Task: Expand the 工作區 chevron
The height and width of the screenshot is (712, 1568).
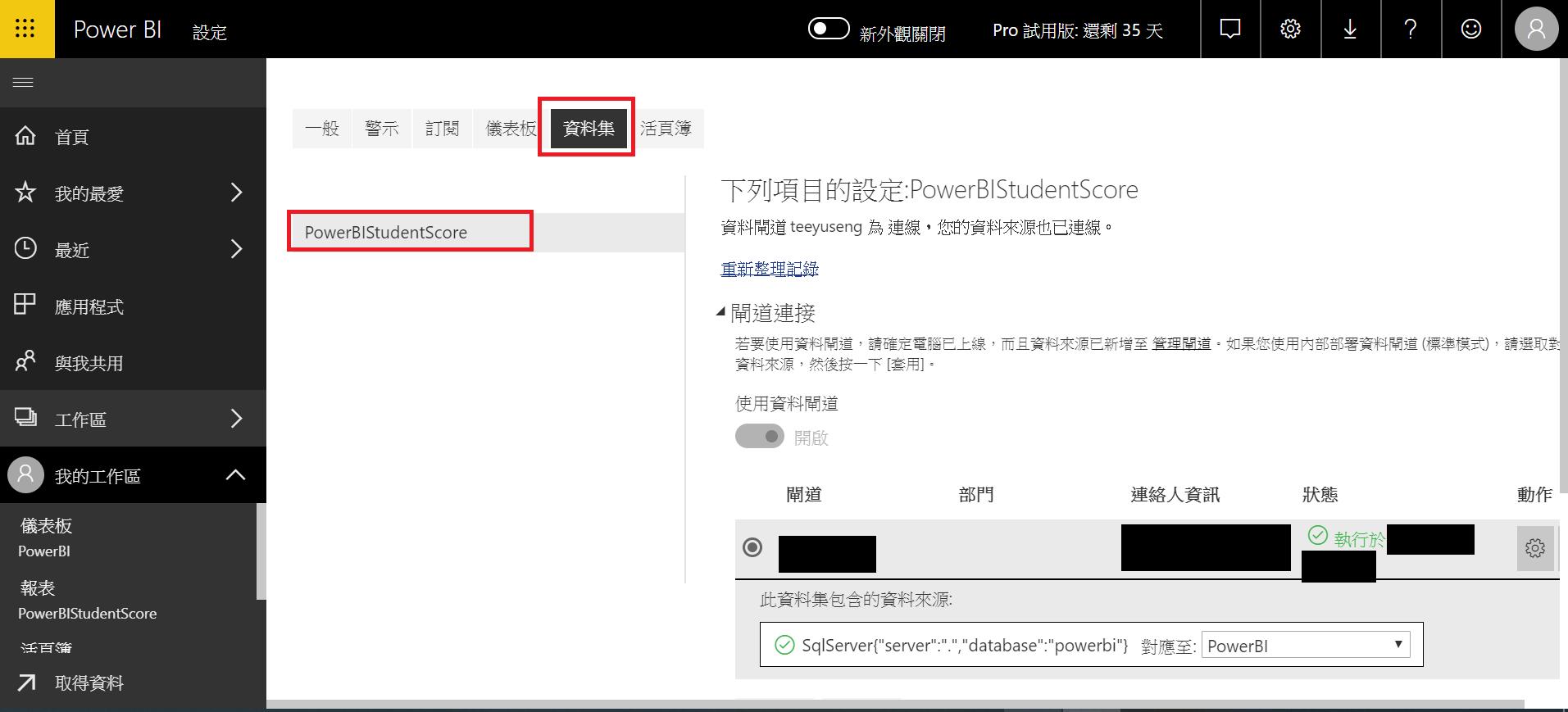Action: click(237, 419)
